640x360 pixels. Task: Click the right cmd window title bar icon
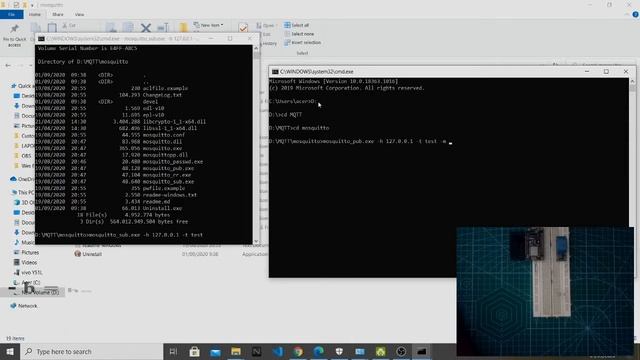click(x=275, y=71)
